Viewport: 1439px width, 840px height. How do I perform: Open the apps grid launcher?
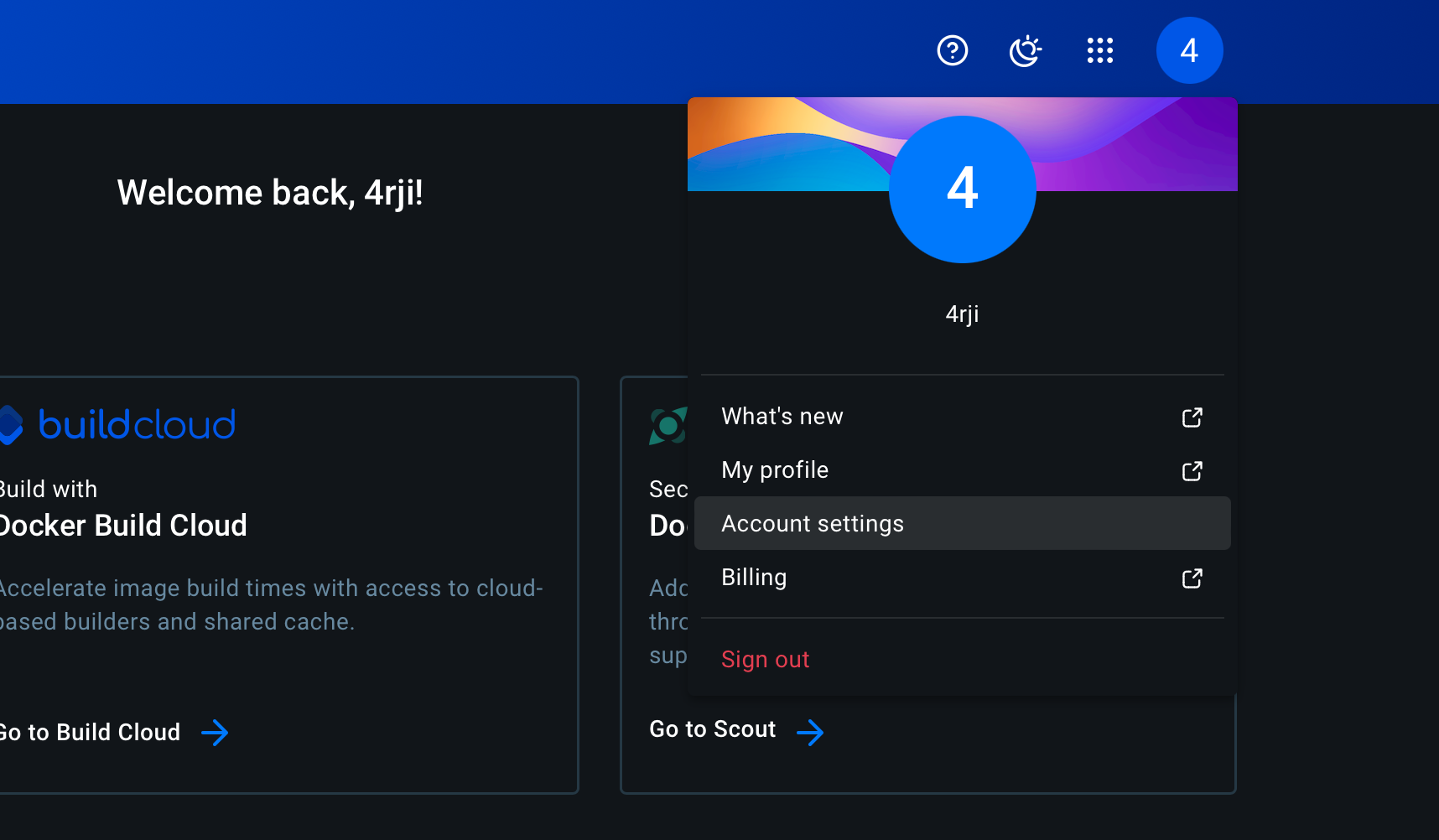pyautogui.click(x=1099, y=51)
